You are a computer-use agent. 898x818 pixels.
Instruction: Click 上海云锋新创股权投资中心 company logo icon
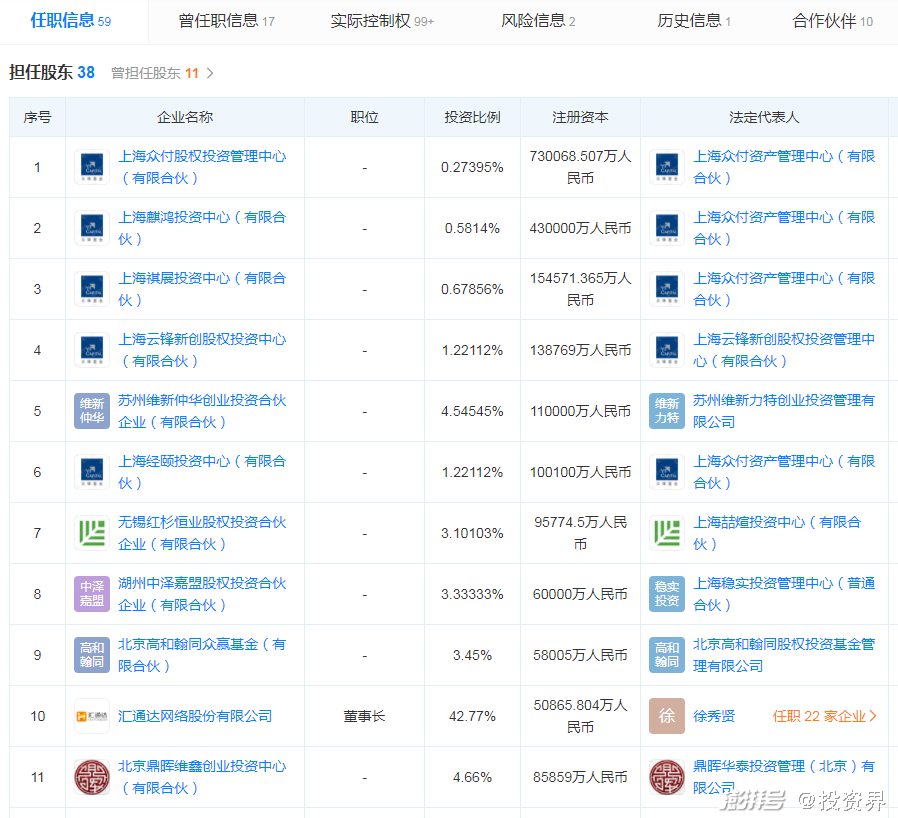[x=92, y=350]
